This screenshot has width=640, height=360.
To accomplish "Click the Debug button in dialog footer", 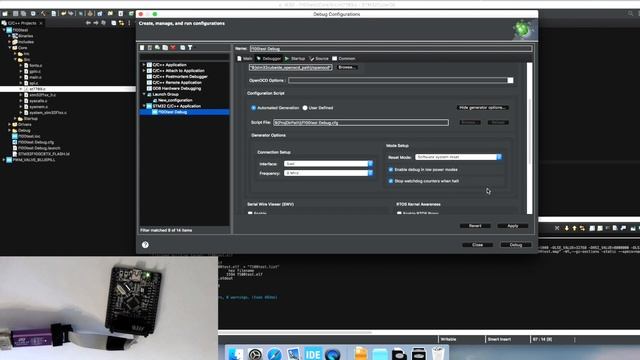I will [516, 245].
